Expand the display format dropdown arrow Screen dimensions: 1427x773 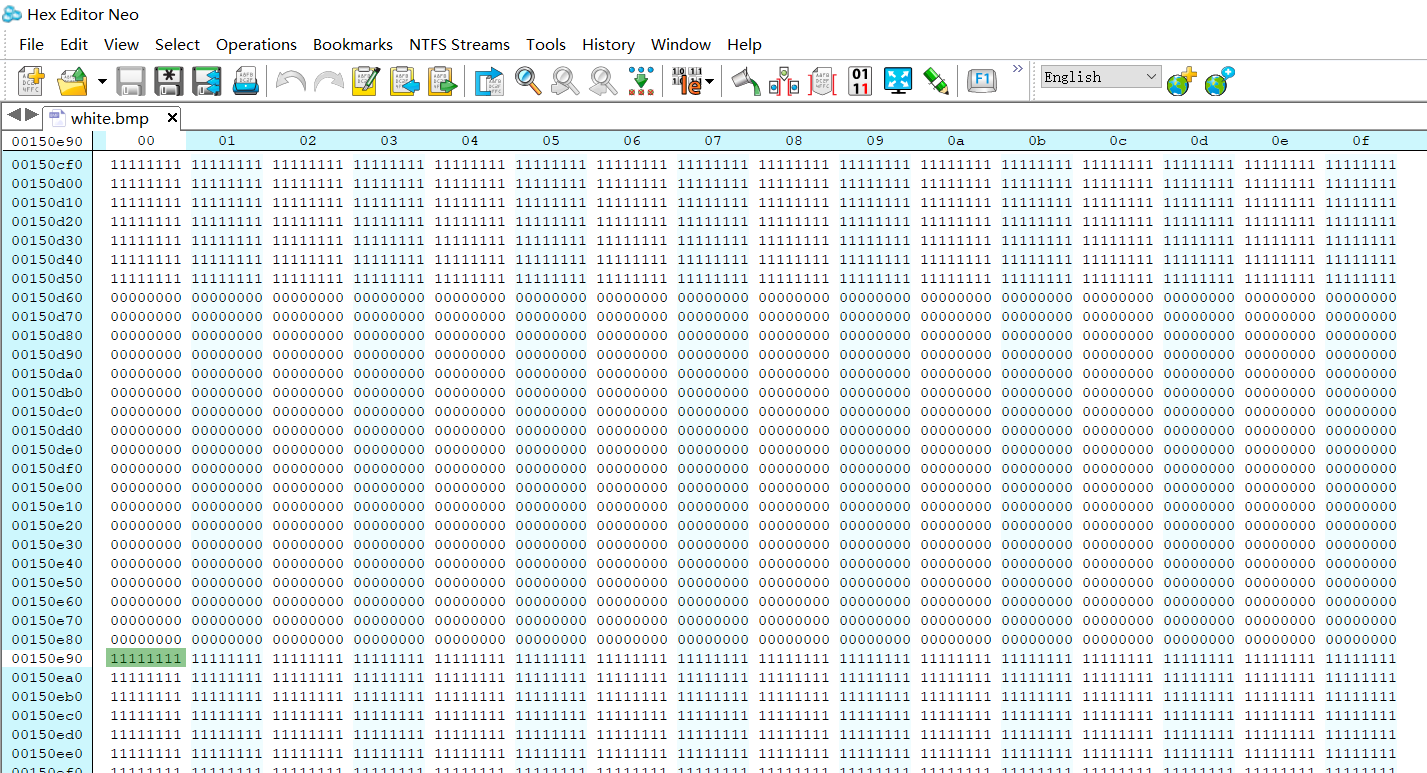[x=709, y=81]
